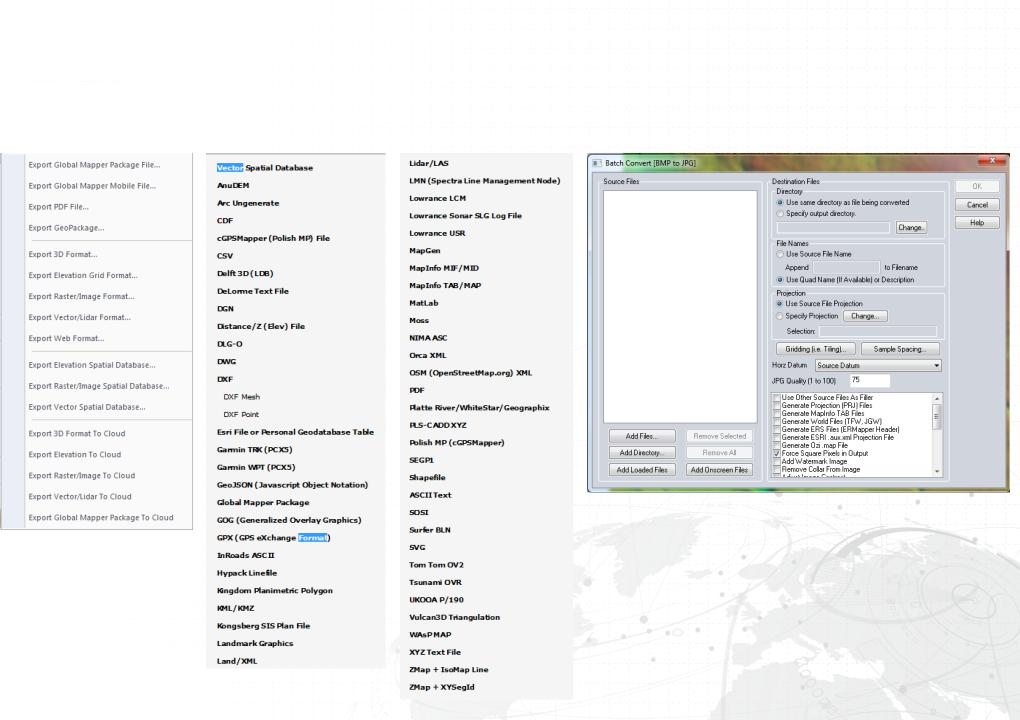Select 'GeoJSON (Javascript Object Notation)' format
Viewport: 1020px width, 720px height.
click(292, 485)
